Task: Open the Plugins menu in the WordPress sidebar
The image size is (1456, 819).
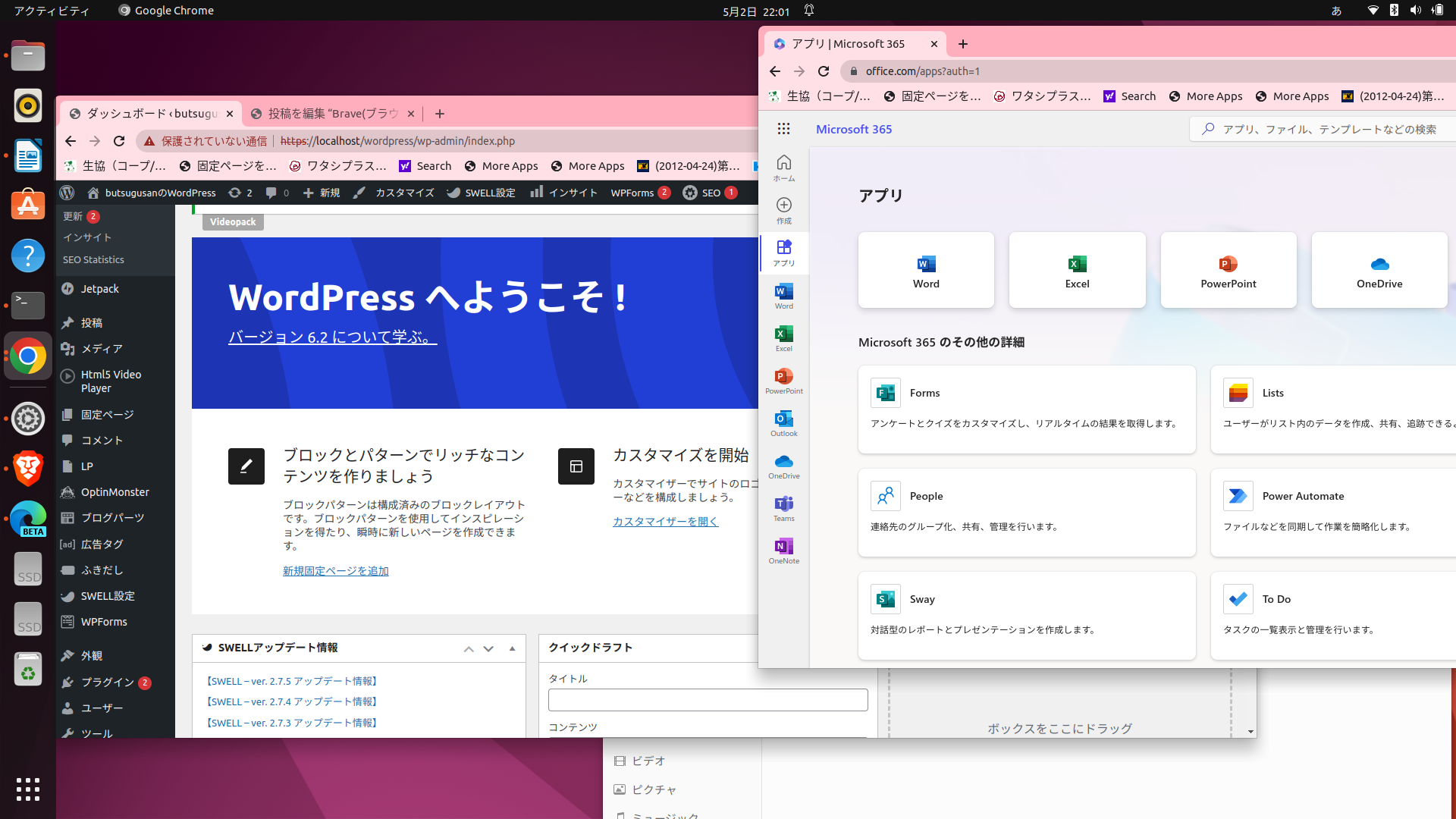Action: click(107, 682)
